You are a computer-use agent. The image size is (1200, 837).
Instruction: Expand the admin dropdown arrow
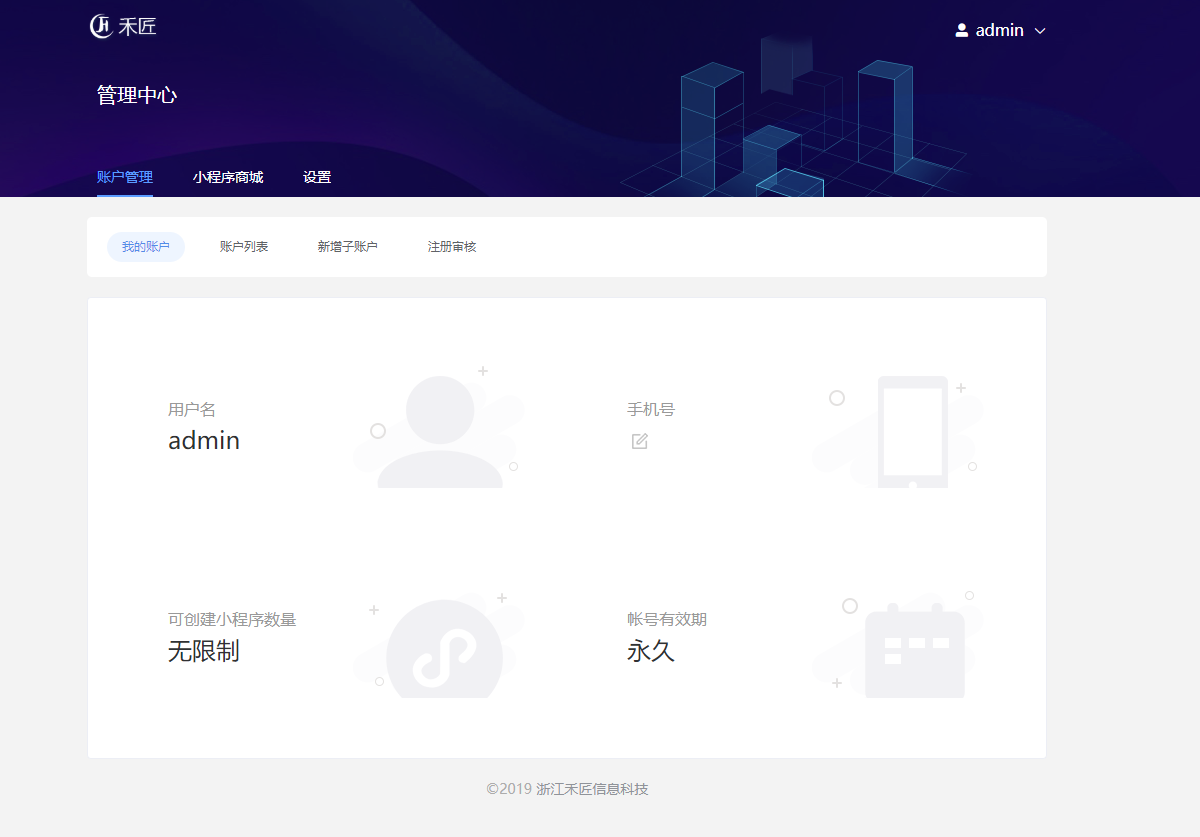click(1040, 31)
